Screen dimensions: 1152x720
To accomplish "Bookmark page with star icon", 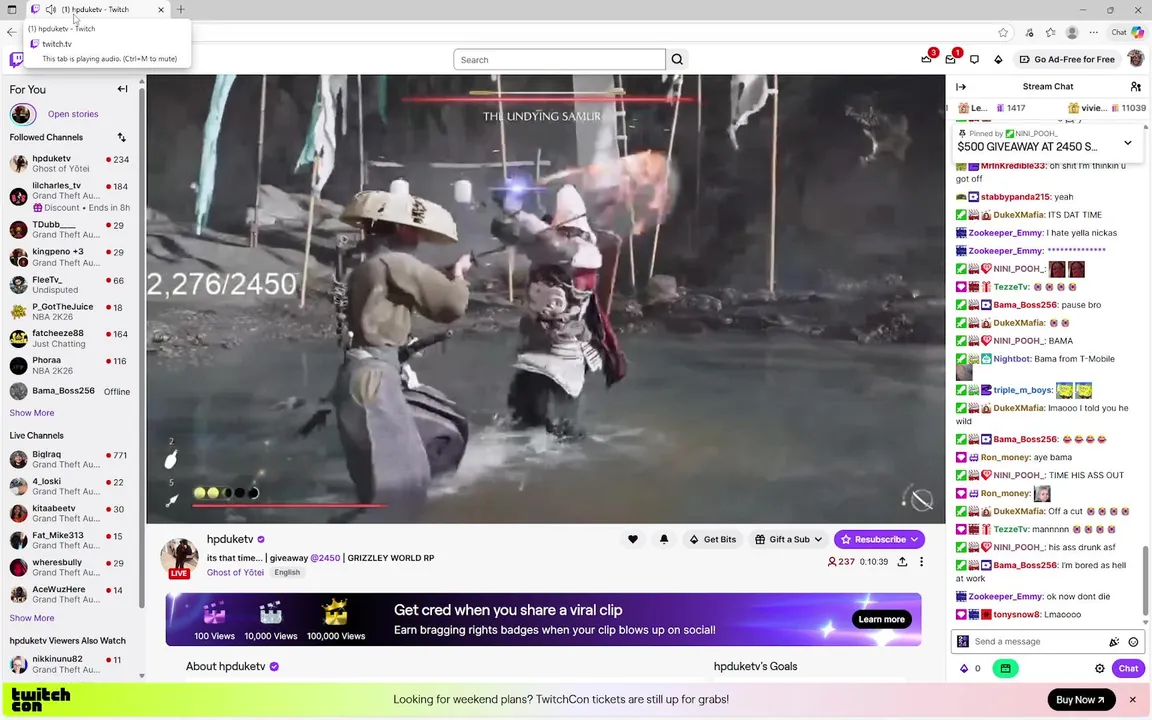I will pyautogui.click(x=1003, y=32).
